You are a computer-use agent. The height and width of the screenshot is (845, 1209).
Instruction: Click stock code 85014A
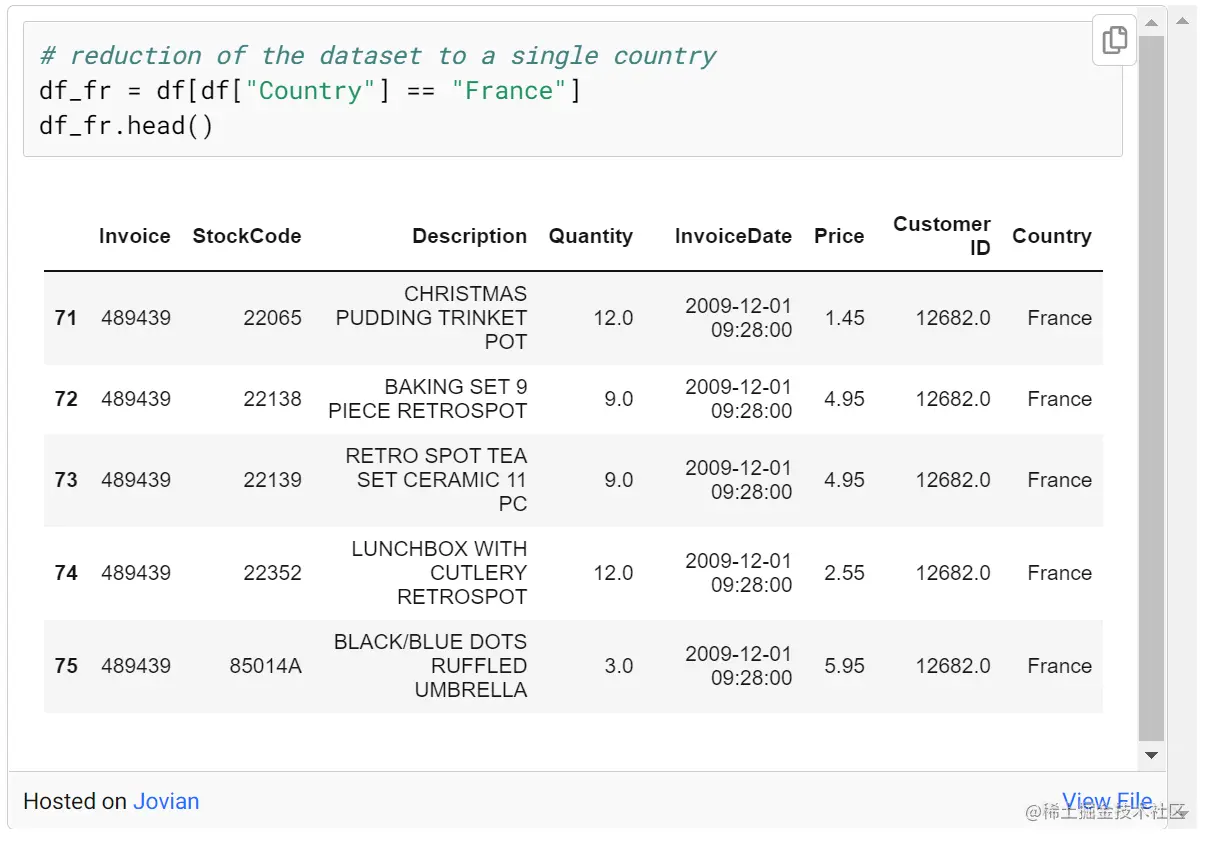point(265,666)
